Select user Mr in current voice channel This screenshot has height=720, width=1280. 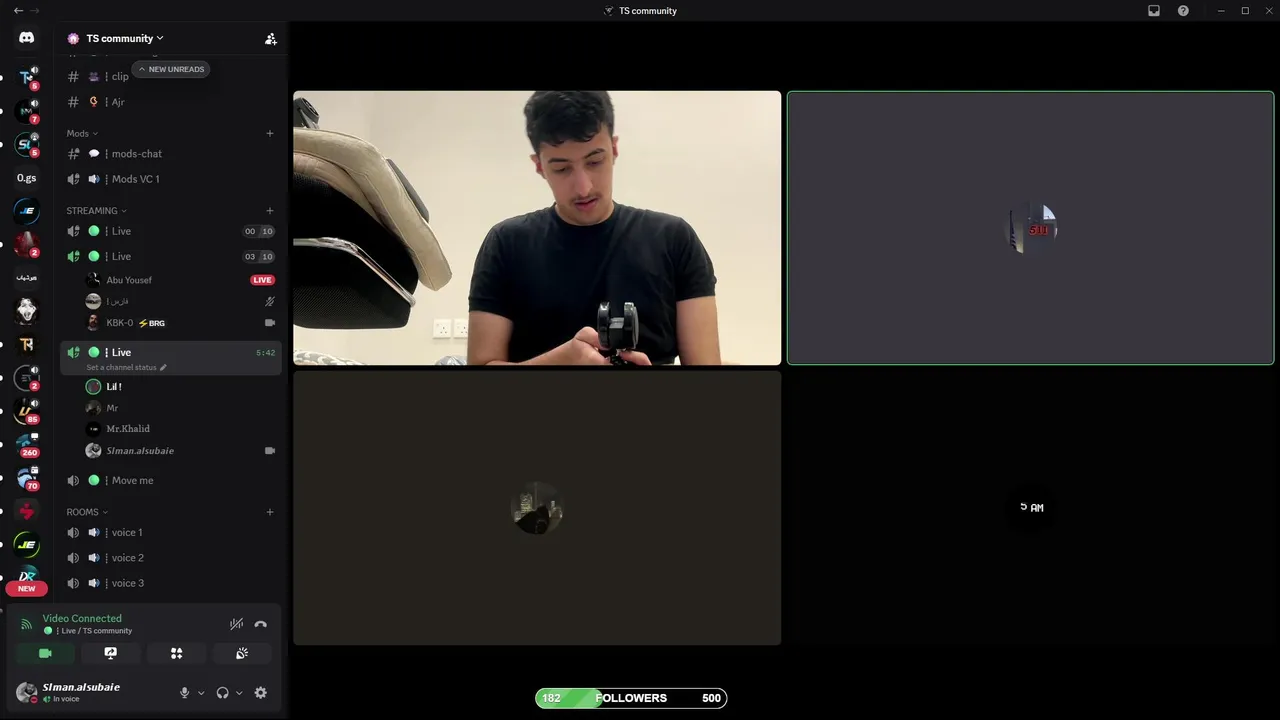pos(112,408)
